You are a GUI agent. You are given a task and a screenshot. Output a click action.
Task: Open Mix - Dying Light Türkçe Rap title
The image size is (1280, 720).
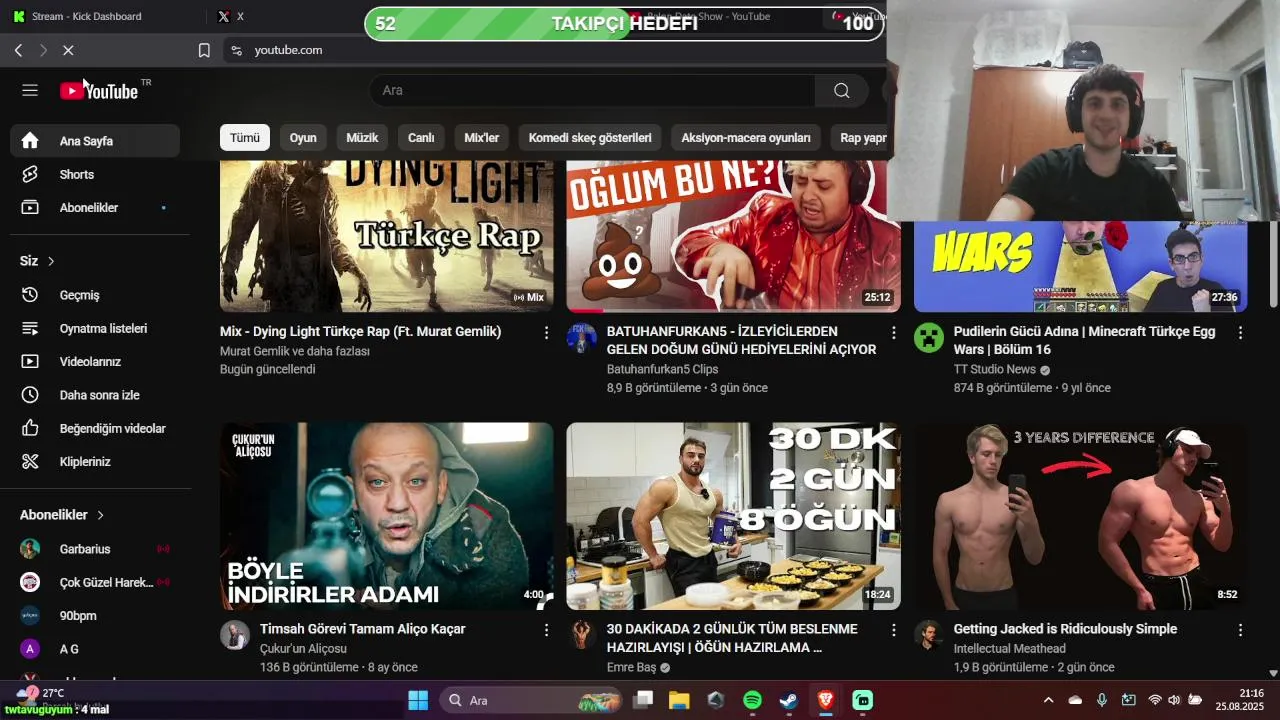pyautogui.click(x=361, y=331)
